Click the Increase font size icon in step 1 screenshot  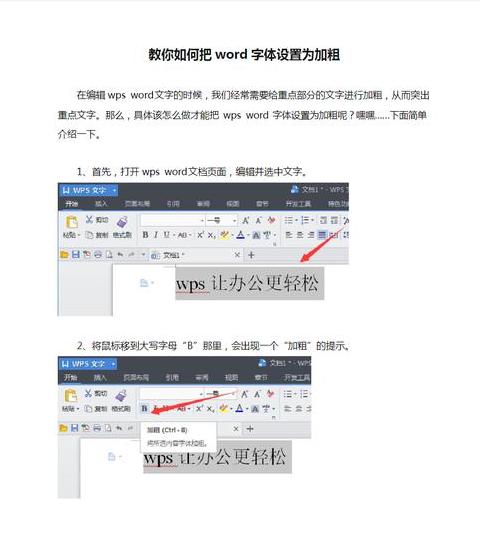point(246,221)
